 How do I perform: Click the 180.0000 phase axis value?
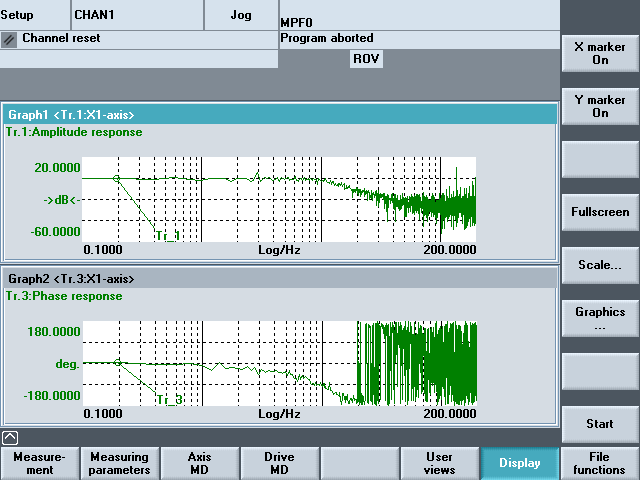click(54, 331)
